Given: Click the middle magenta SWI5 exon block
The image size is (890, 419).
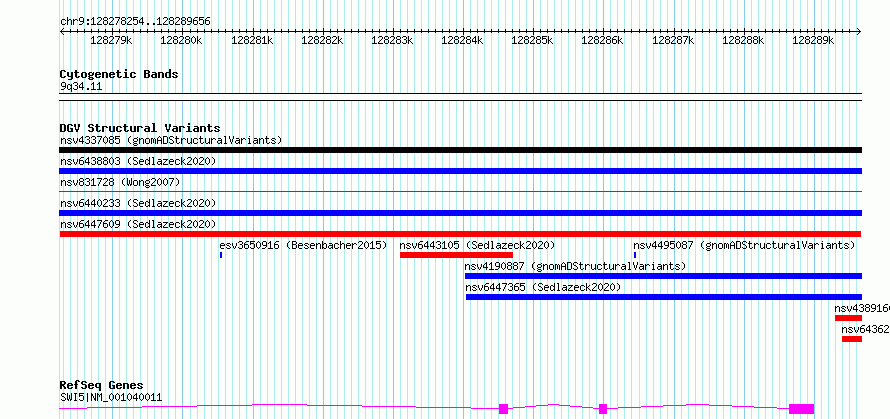Looking at the screenshot, I should (x=603, y=409).
